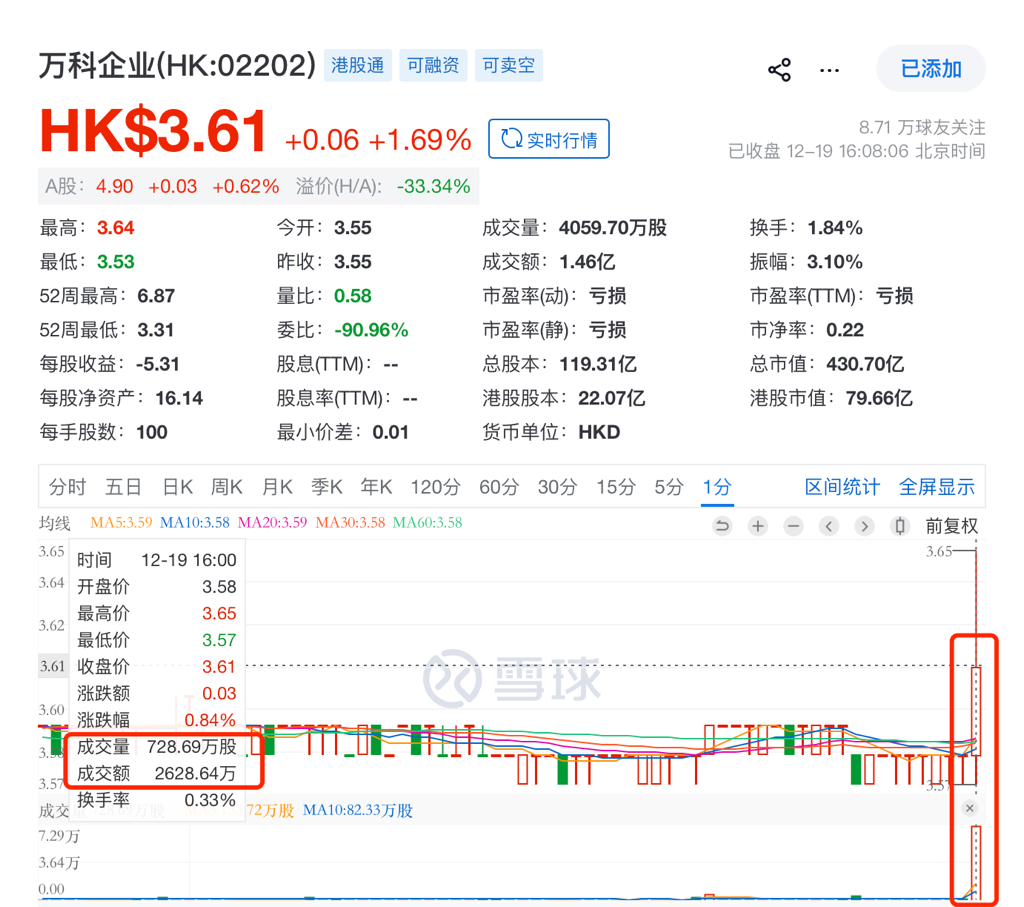Click the tooltip 成交额 2628.64万 row

pyautogui.click(x=156, y=773)
